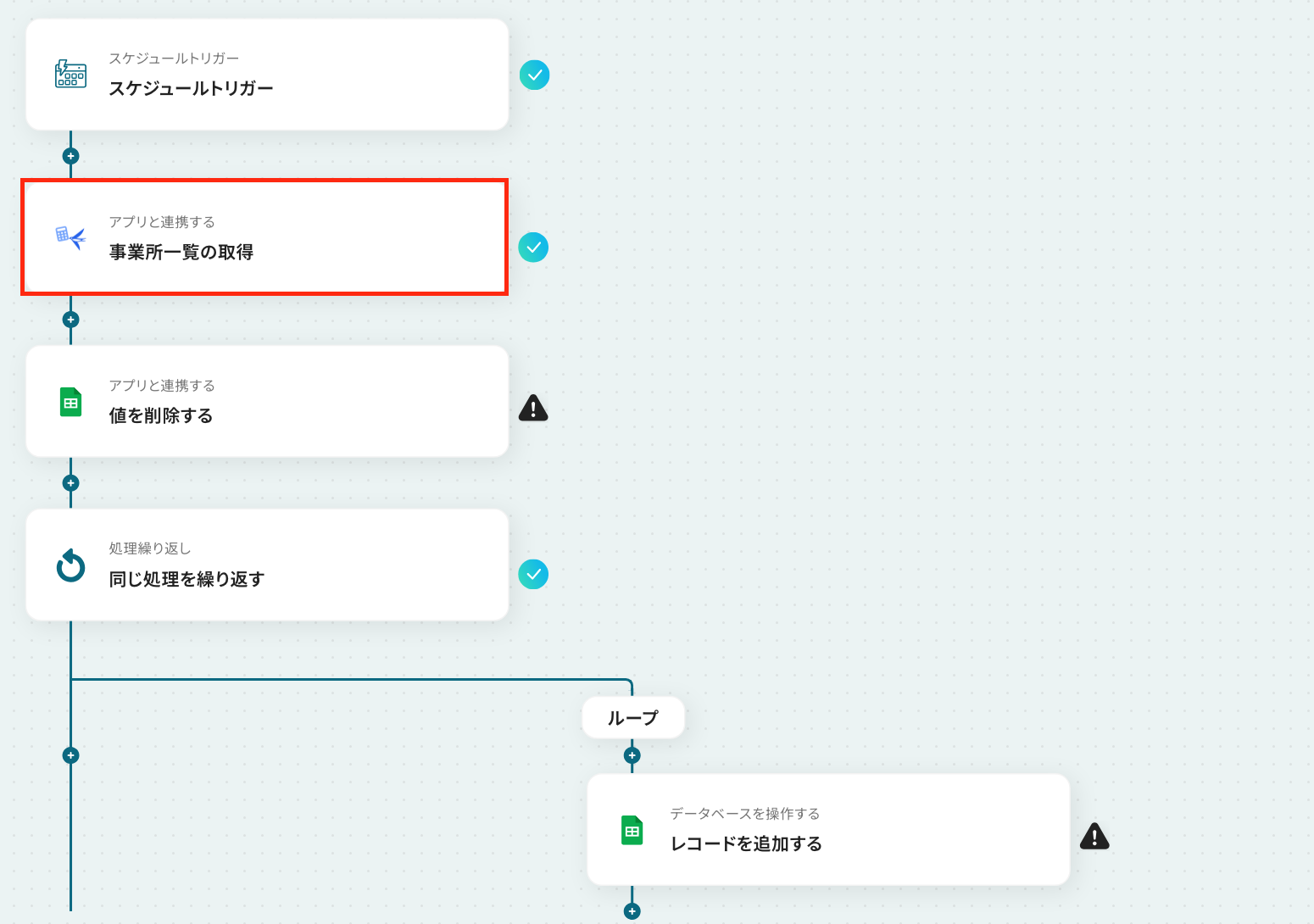Click the schedule trigger calendar icon
1314x924 pixels.
tap(70, 74)
